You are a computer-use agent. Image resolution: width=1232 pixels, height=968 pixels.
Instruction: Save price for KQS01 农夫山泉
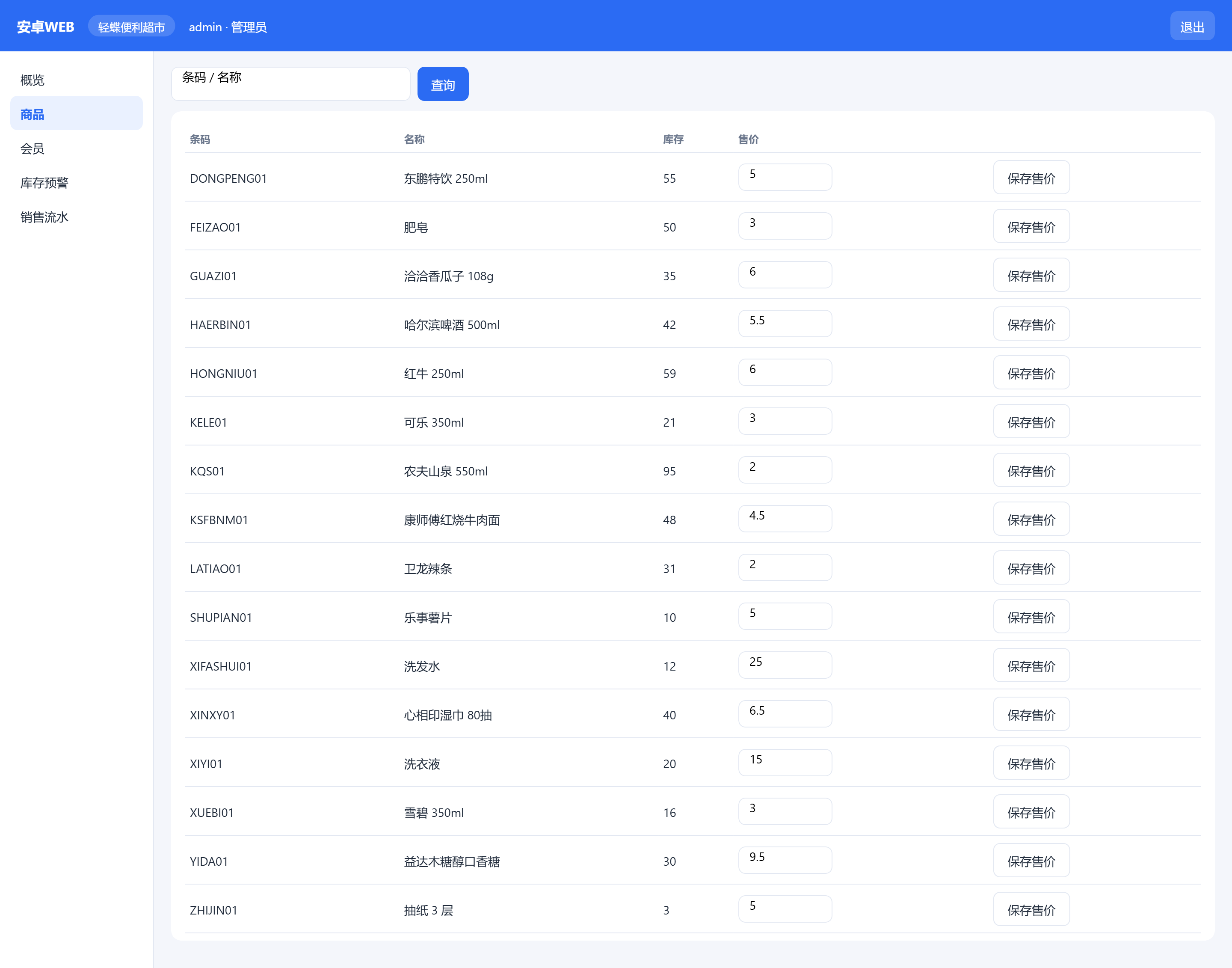[x=1031, y=470]
